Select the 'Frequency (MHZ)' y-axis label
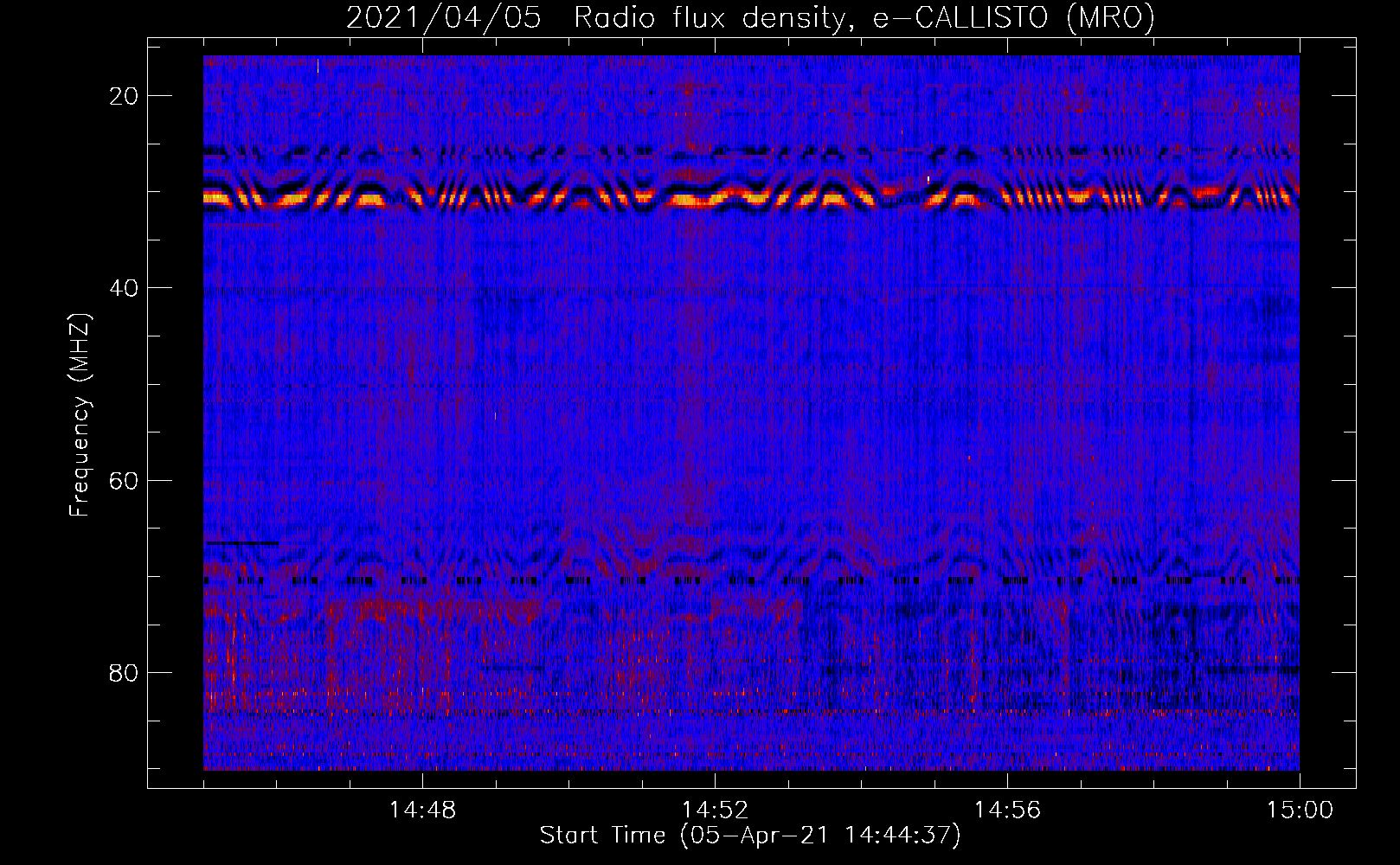Screen dimensions: 1400x865 click(x=80, y=414)
